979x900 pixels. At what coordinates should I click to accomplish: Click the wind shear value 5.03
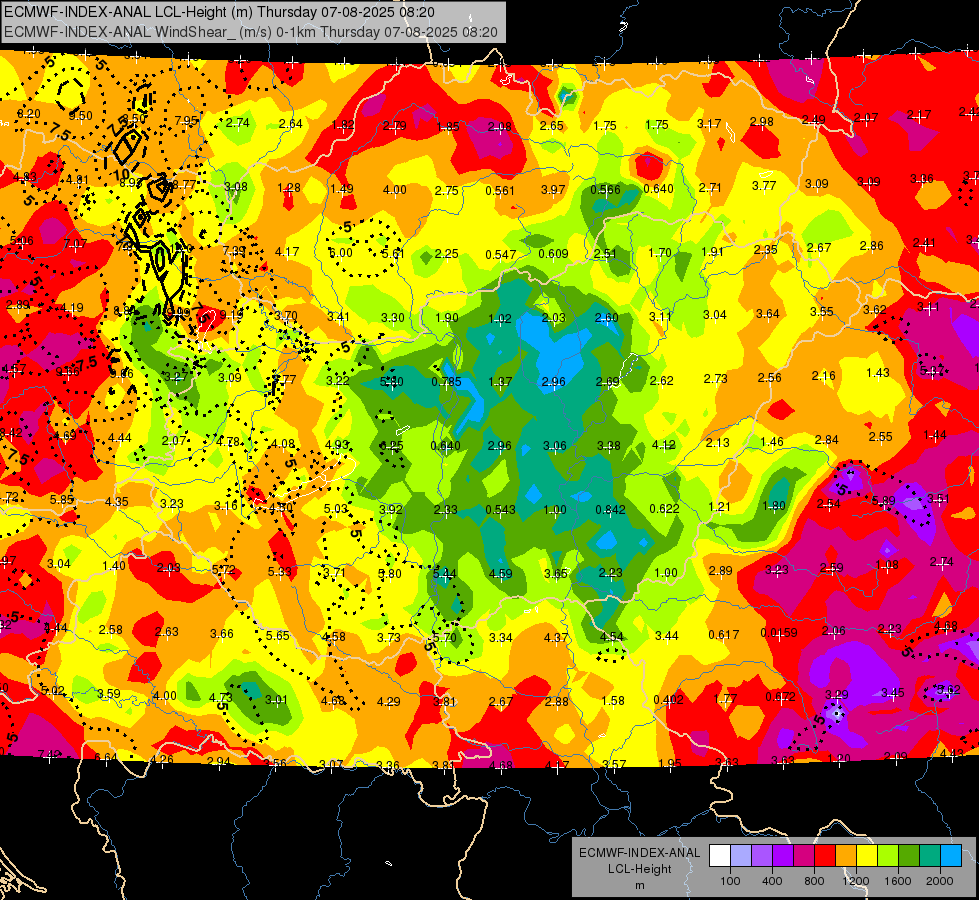pyautogui.click(x=335, y=509)
